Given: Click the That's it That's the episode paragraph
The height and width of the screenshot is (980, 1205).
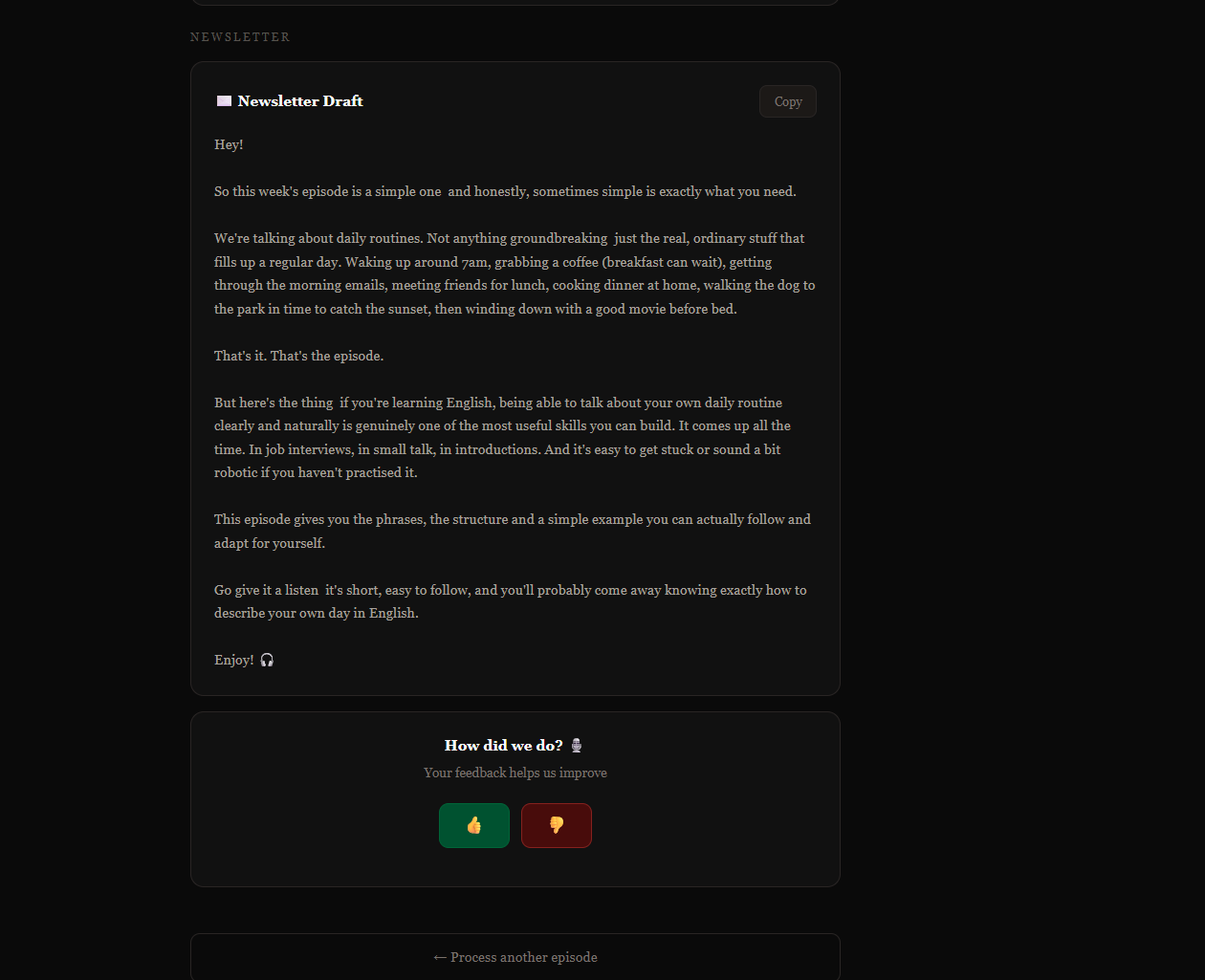Looking at the screenshot, I should coord(297,355).
